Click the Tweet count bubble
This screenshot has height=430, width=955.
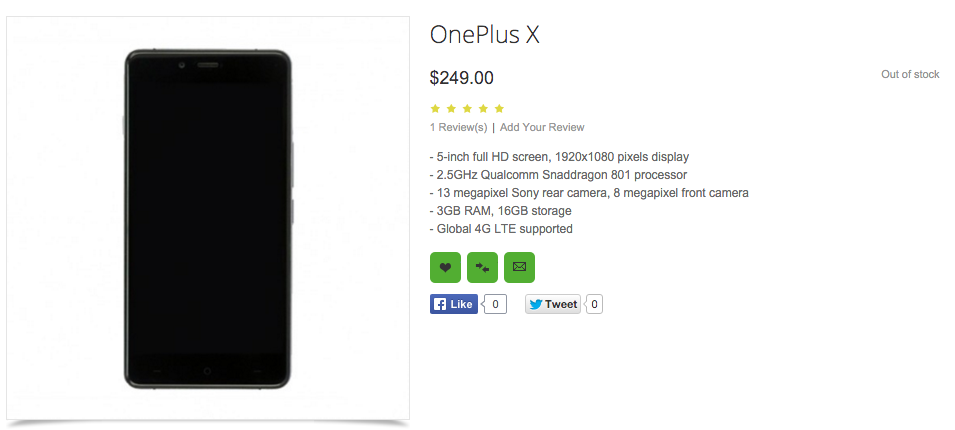coord(594,304)
